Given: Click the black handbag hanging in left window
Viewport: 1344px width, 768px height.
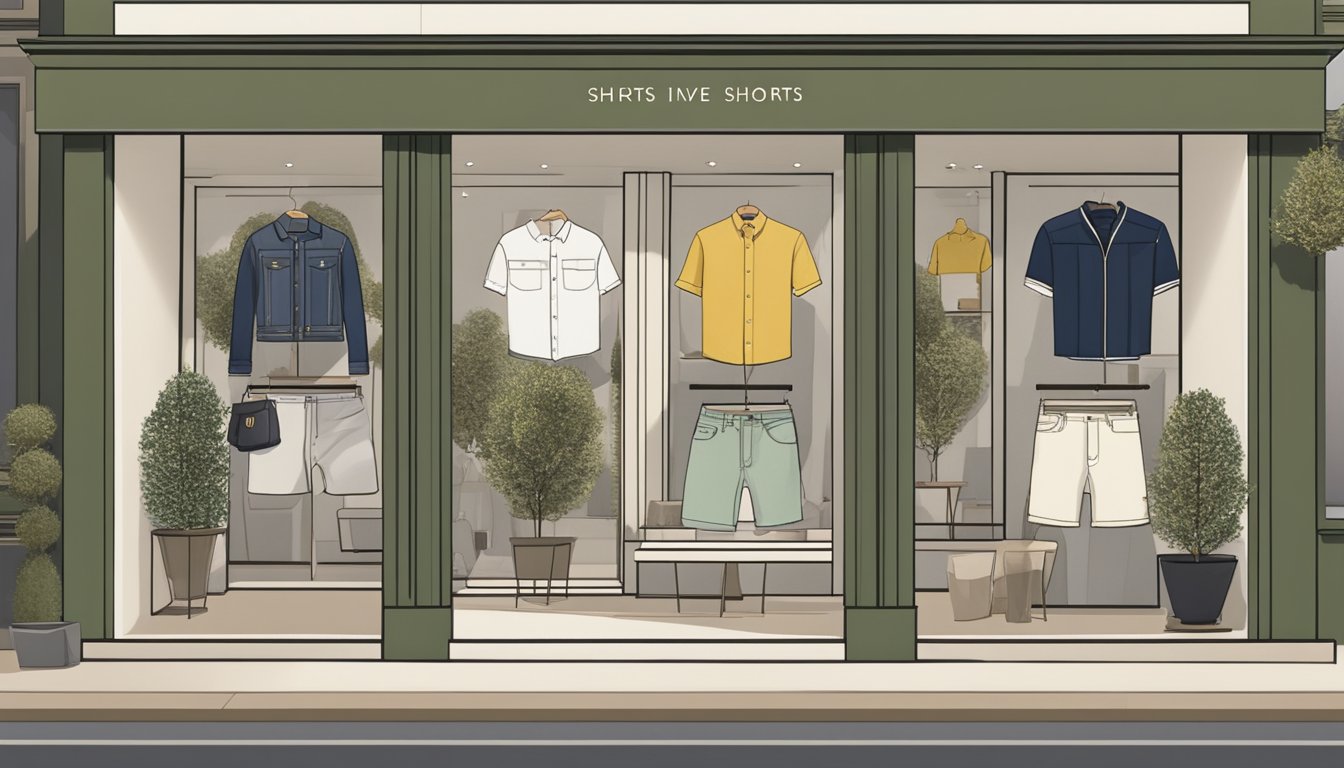Looking at the screenshot, I should tap(254, 424).
